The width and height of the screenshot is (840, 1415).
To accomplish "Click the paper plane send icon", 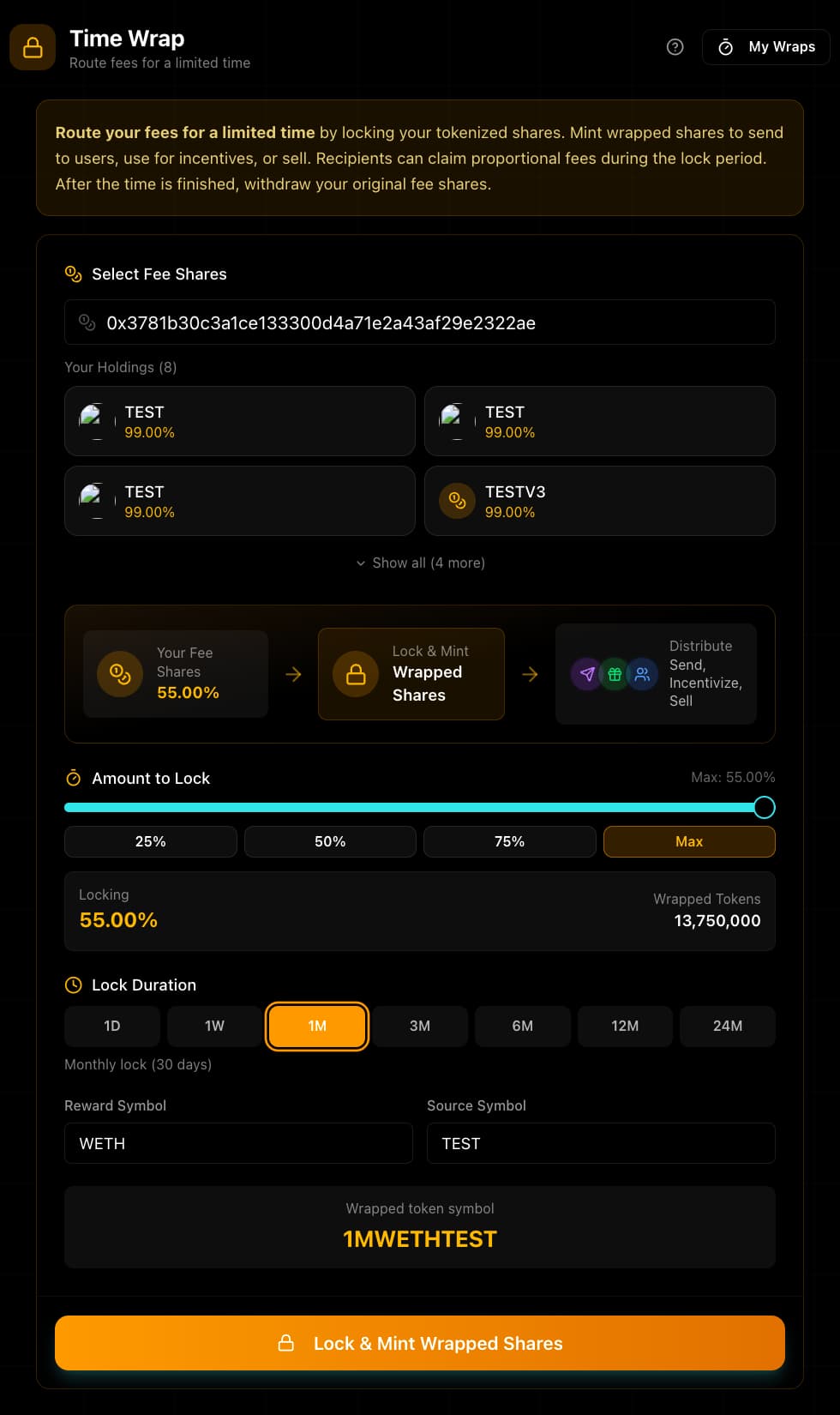I will pyautogui.click(x=587, y=674).
